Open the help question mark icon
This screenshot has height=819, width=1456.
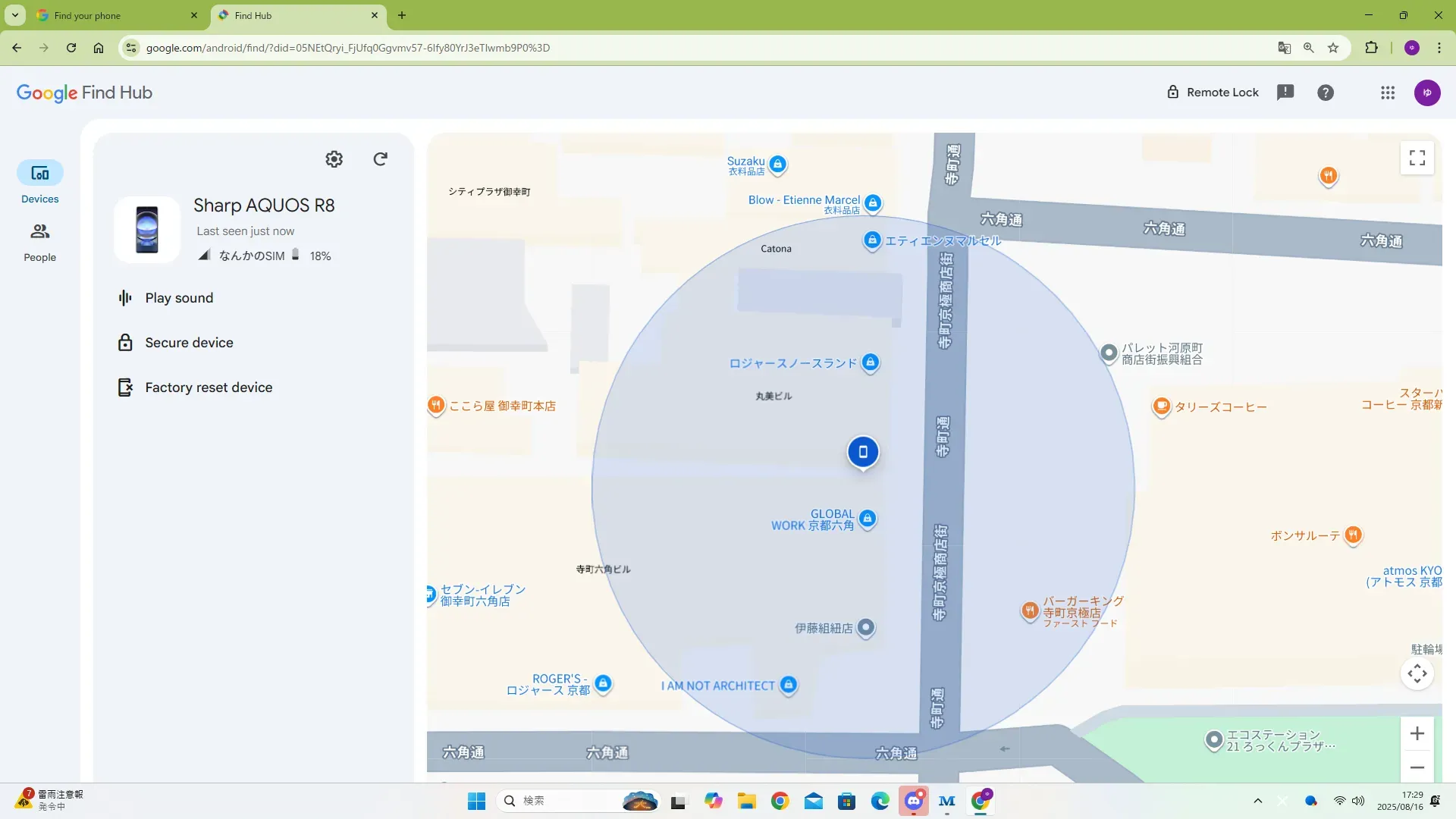click(1326, 93)
